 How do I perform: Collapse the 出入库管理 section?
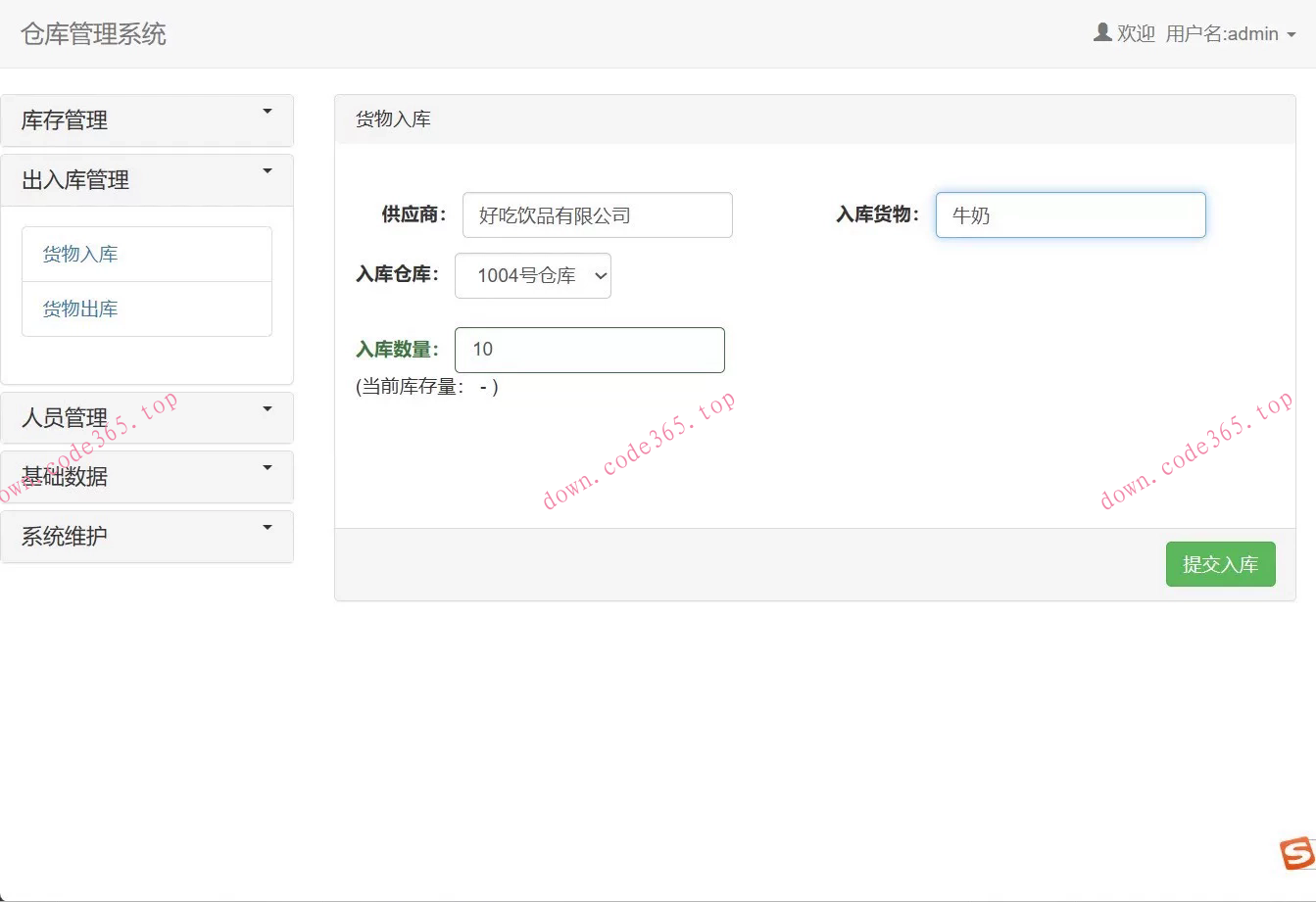coord(268,169)
